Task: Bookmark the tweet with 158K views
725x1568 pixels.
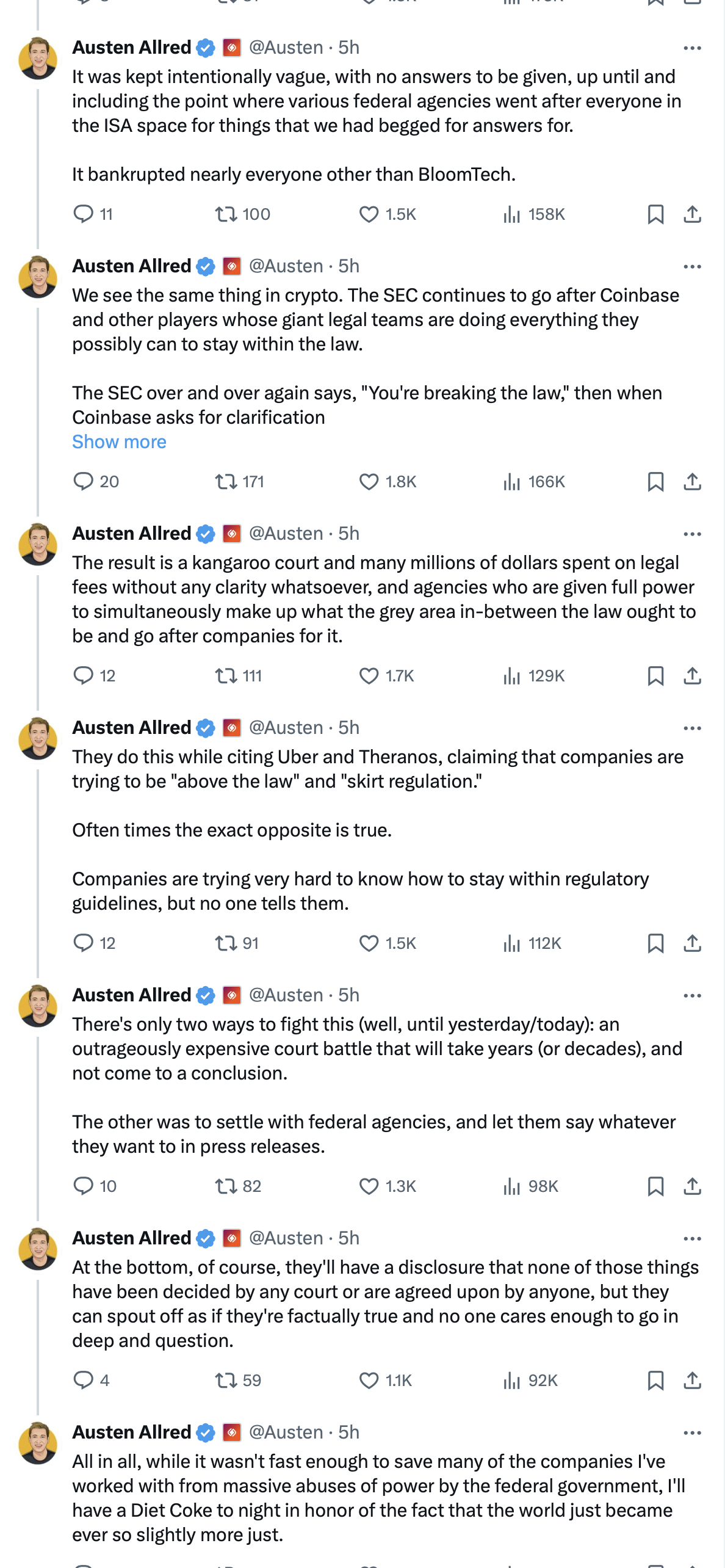Action: (x=655, y=214)
